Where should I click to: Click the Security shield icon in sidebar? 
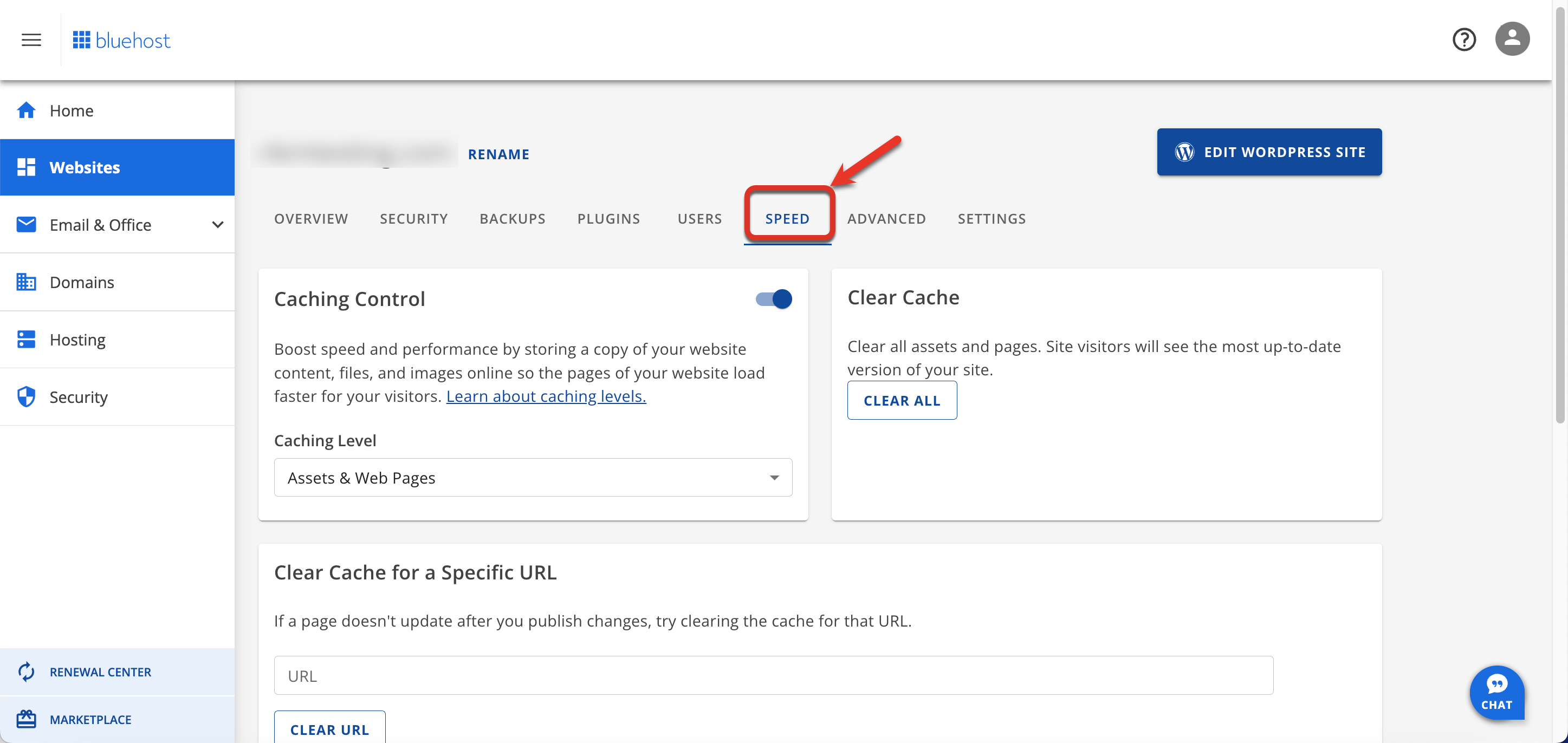pos(26,397)
